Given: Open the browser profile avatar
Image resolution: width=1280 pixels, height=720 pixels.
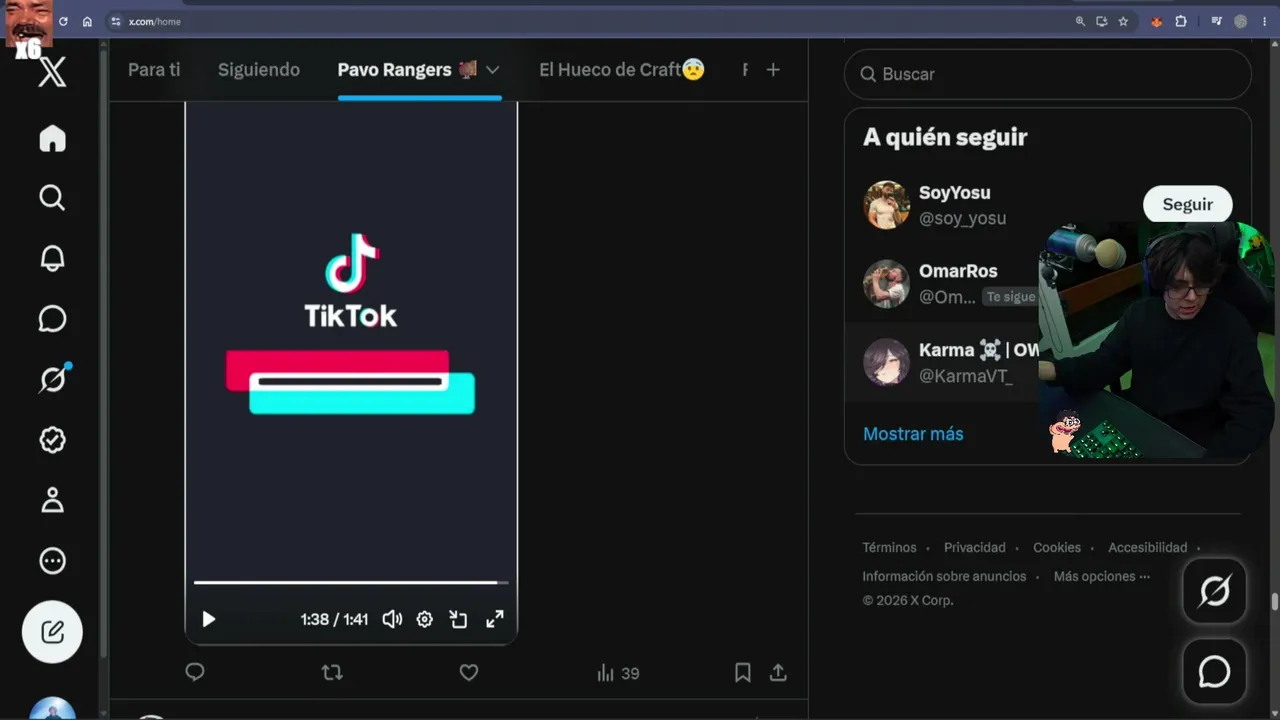Looking at the screenshot, I should [1241, 21].
